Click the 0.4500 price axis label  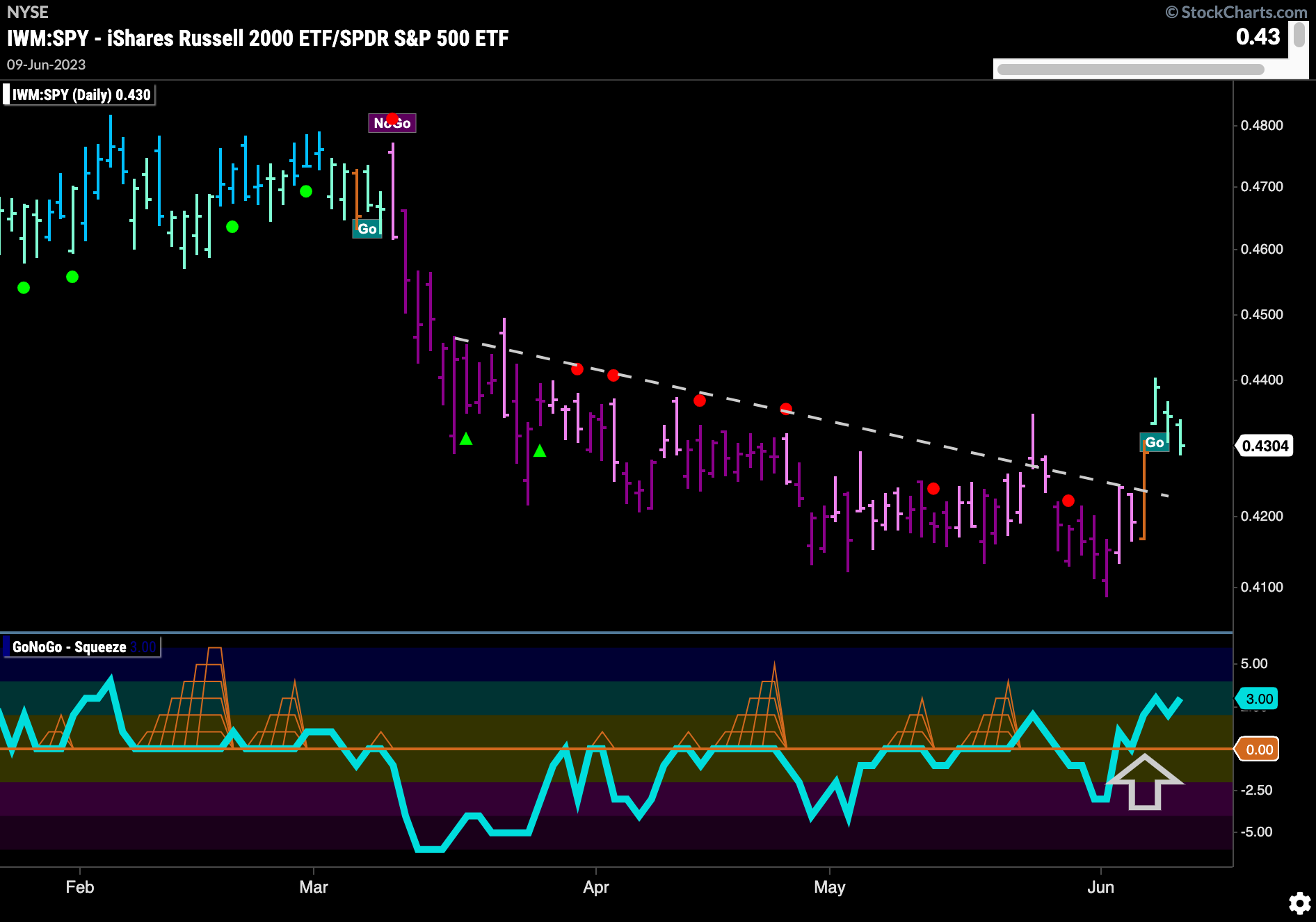coord(1262,314)
